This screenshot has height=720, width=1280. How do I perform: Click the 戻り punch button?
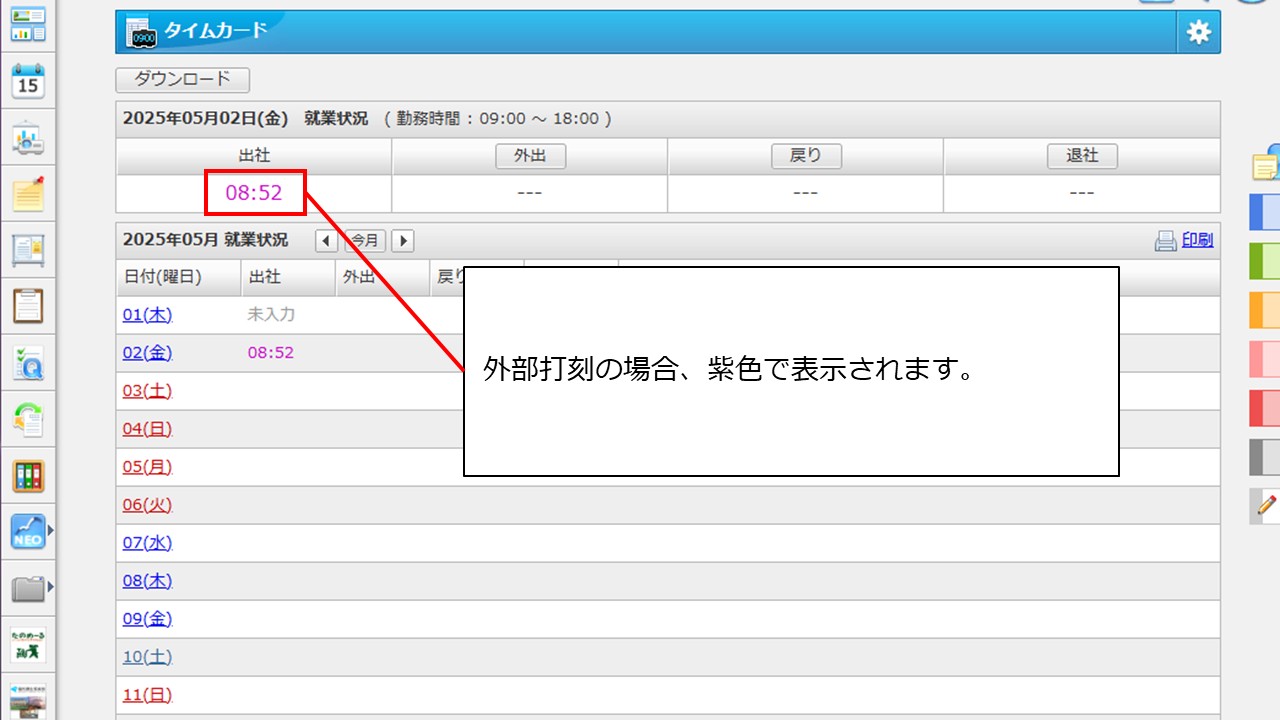(x=806, y=156)
